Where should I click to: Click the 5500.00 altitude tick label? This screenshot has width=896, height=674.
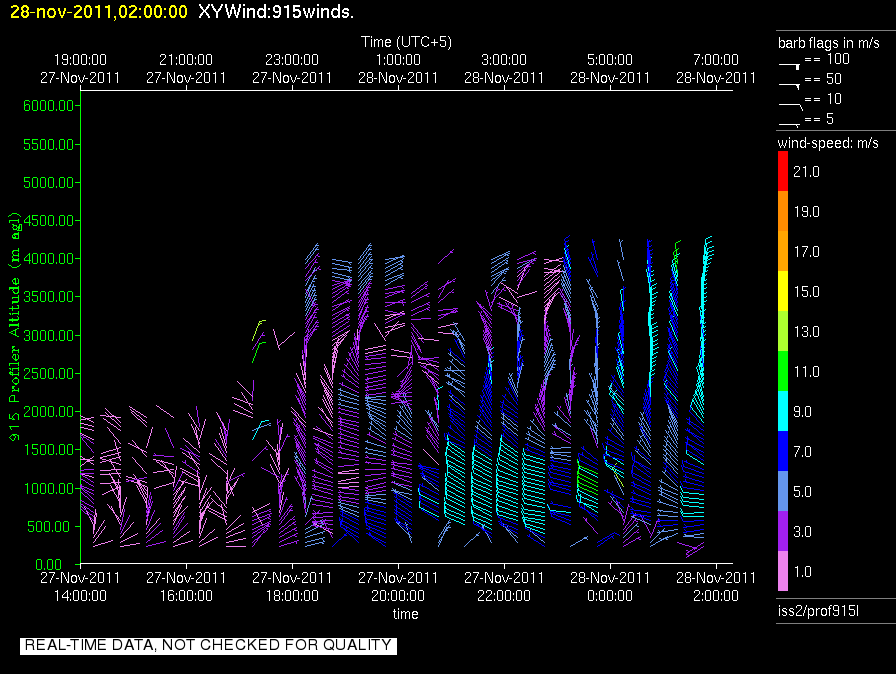pyautogui.click(x=49, y=145)
